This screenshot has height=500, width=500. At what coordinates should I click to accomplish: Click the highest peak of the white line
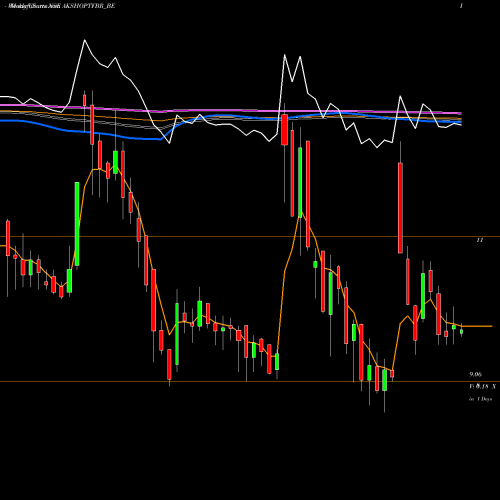coord(84,40)
